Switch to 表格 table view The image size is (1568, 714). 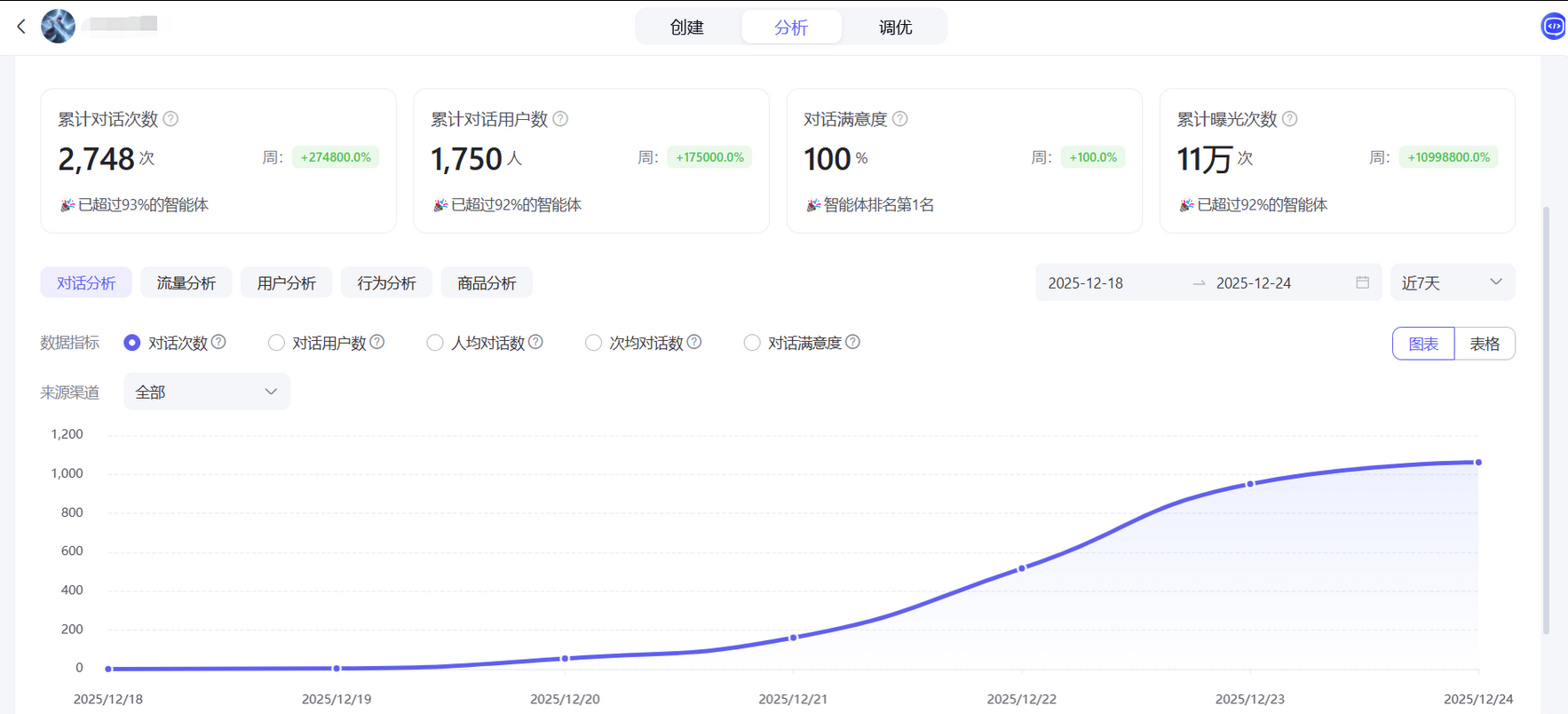tap(1485, 344)
